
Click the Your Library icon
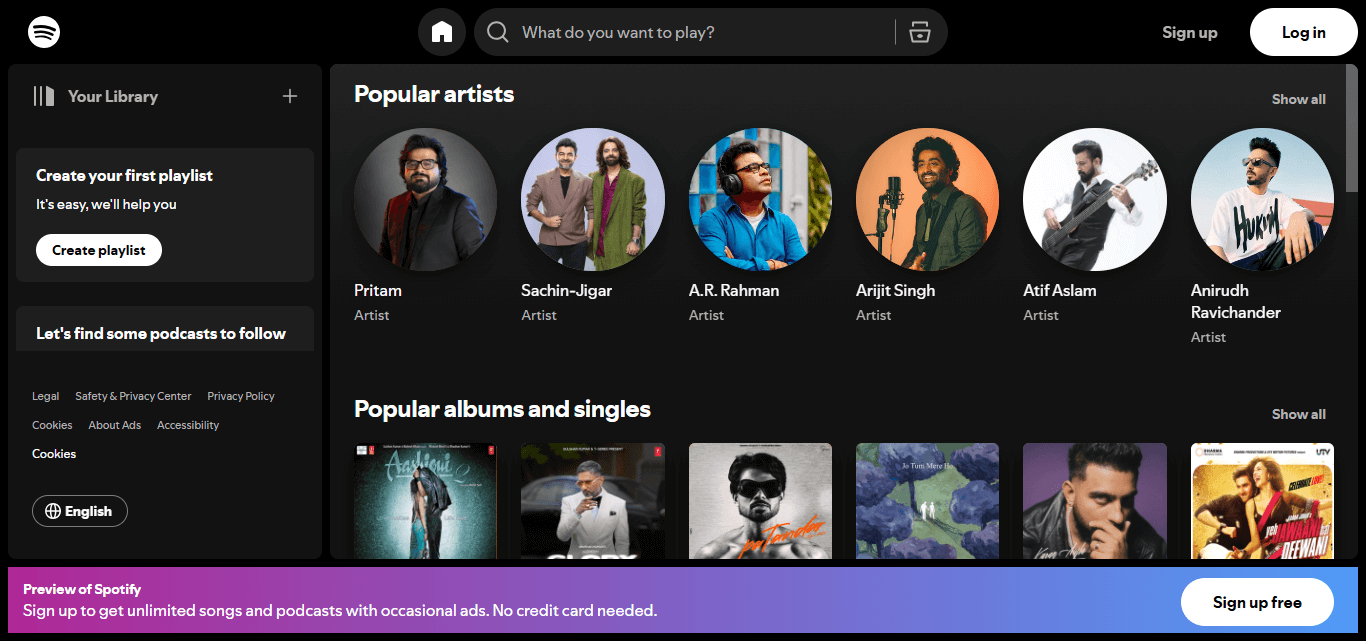coord(43,96)
